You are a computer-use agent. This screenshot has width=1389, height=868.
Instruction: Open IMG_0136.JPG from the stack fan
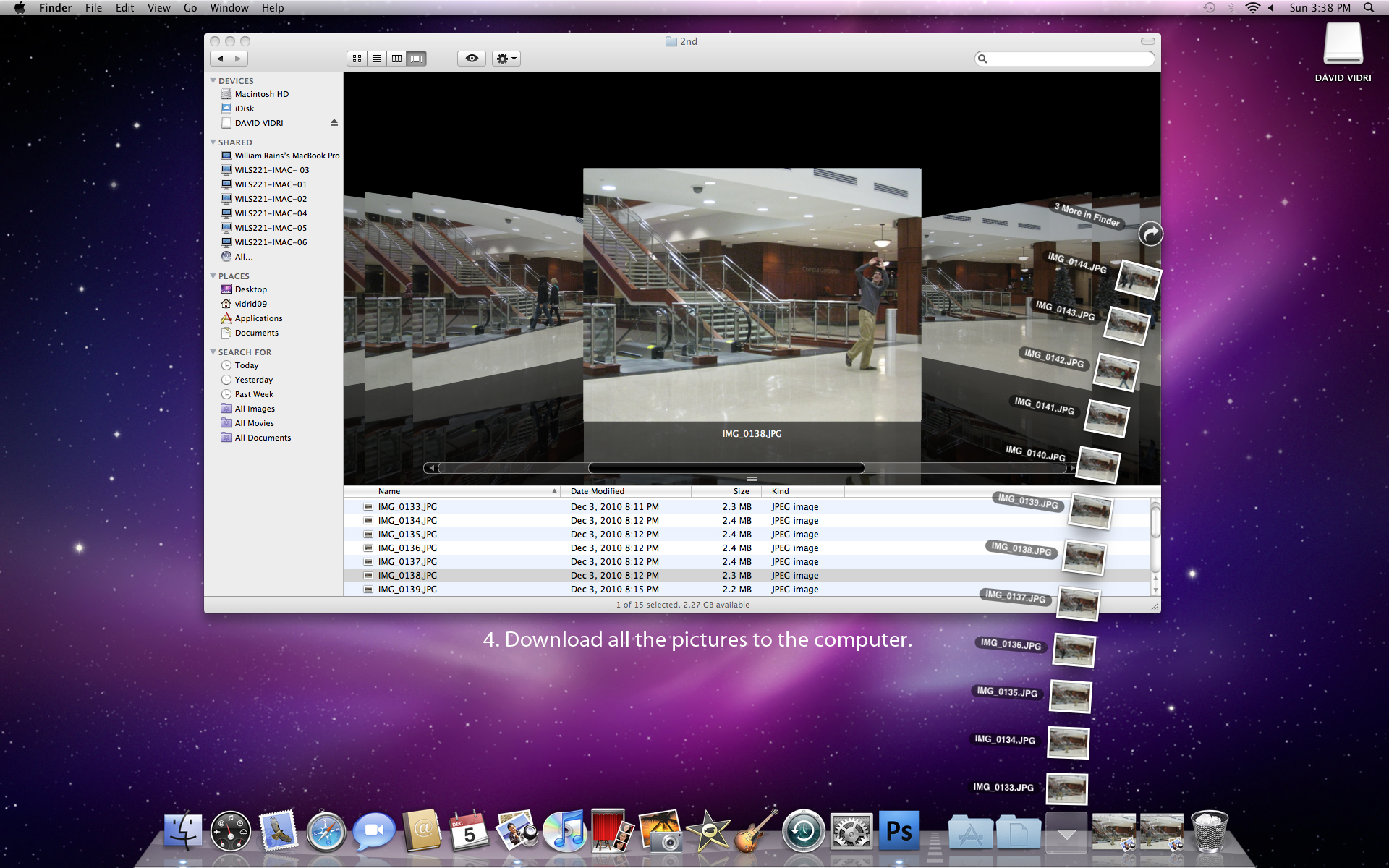1074,650
